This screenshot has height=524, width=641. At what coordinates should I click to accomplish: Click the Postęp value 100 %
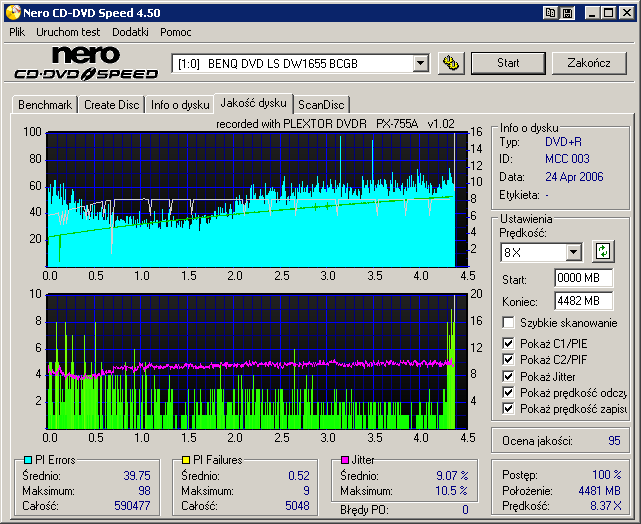tap(607, 475)
